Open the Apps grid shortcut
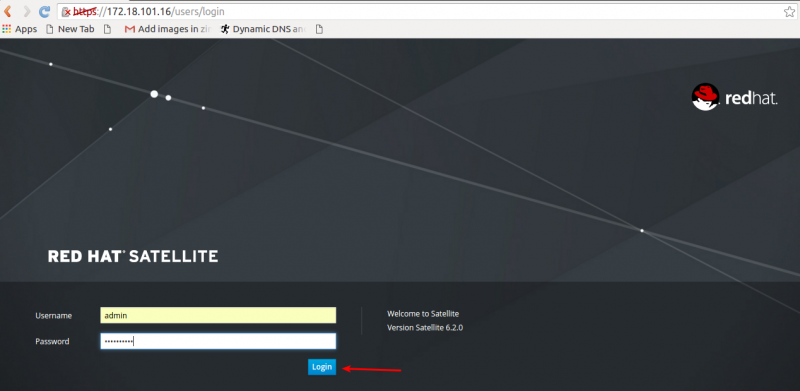 click(19, 29)
